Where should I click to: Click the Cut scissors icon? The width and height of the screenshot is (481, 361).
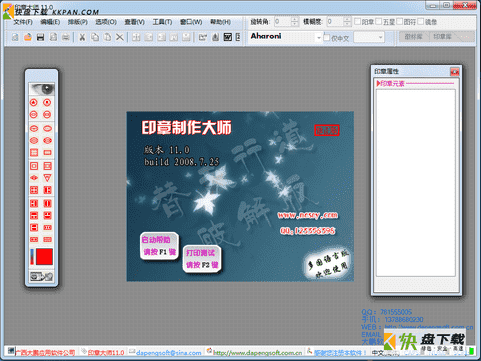point(82,37)
